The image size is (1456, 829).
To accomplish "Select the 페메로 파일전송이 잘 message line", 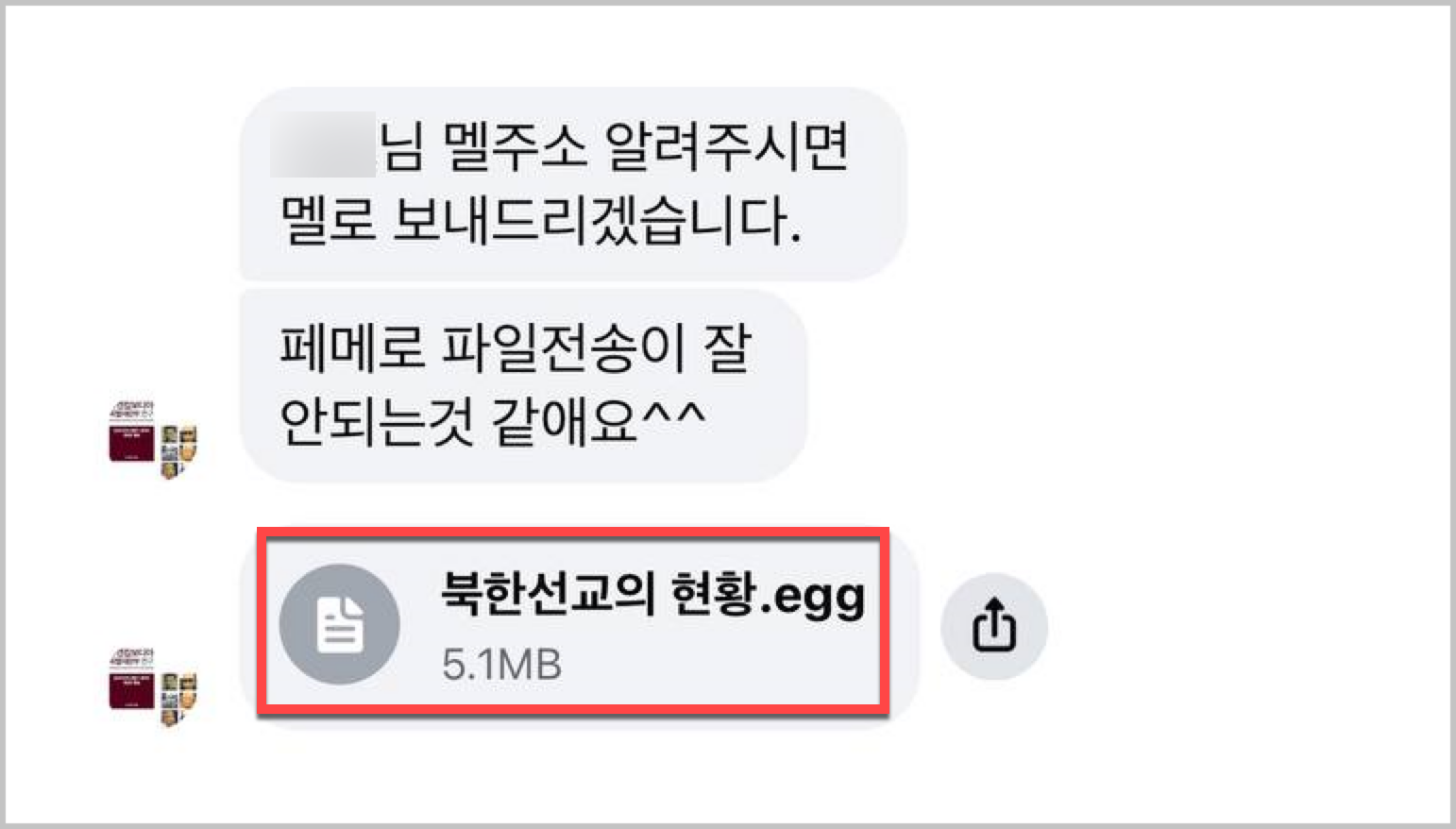I will click(x=516, y=348).
